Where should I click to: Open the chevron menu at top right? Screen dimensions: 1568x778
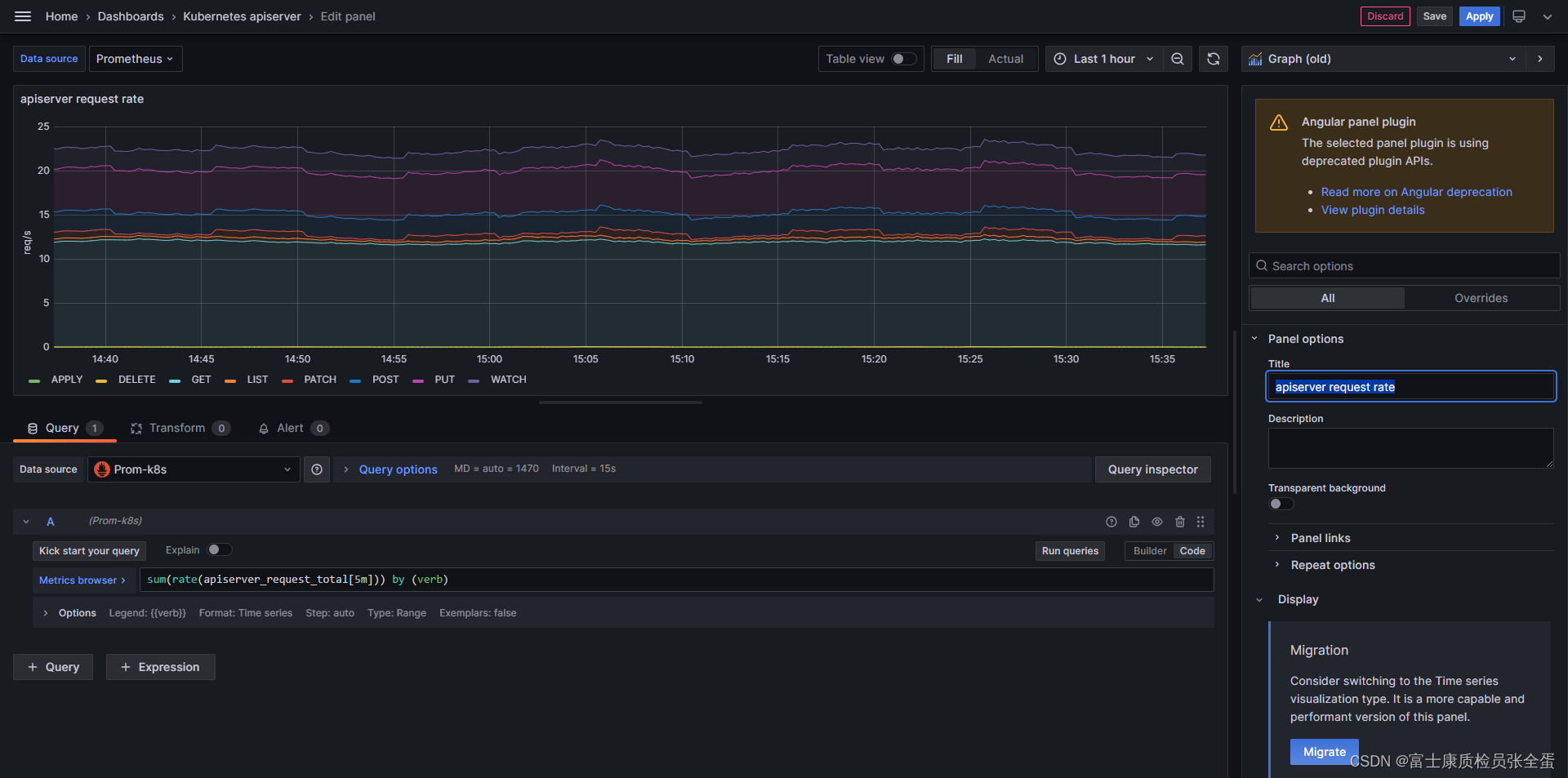click(1547, 16)
